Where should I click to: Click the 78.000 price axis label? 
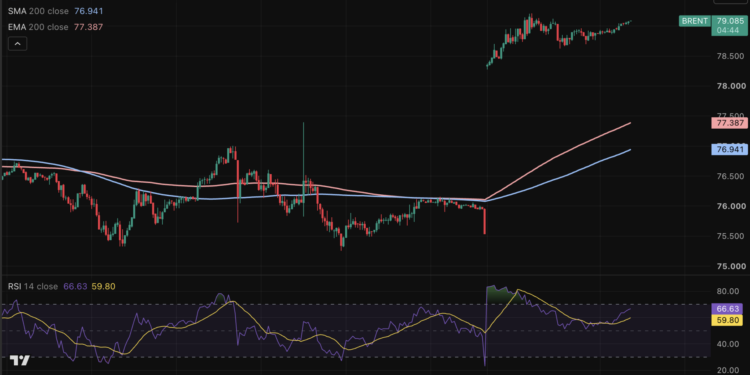731,86
